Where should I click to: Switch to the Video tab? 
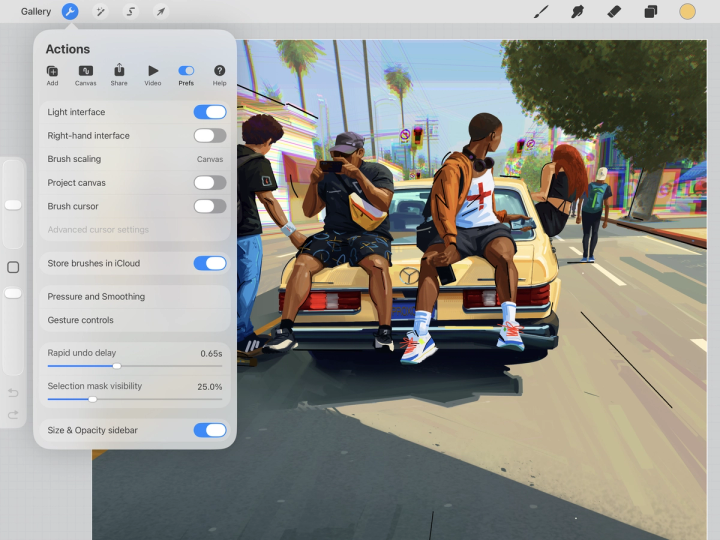click(153, 76)
